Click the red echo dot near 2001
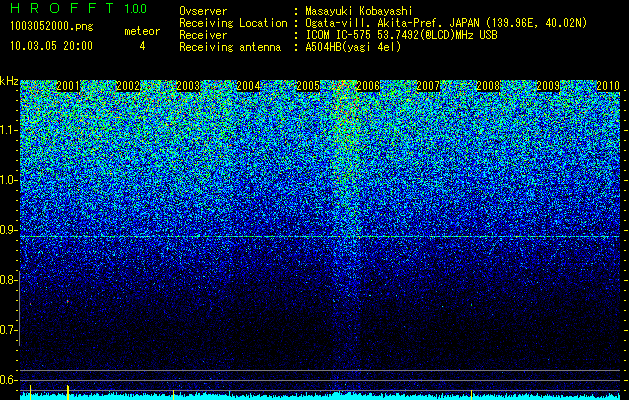 coord(67,301)
